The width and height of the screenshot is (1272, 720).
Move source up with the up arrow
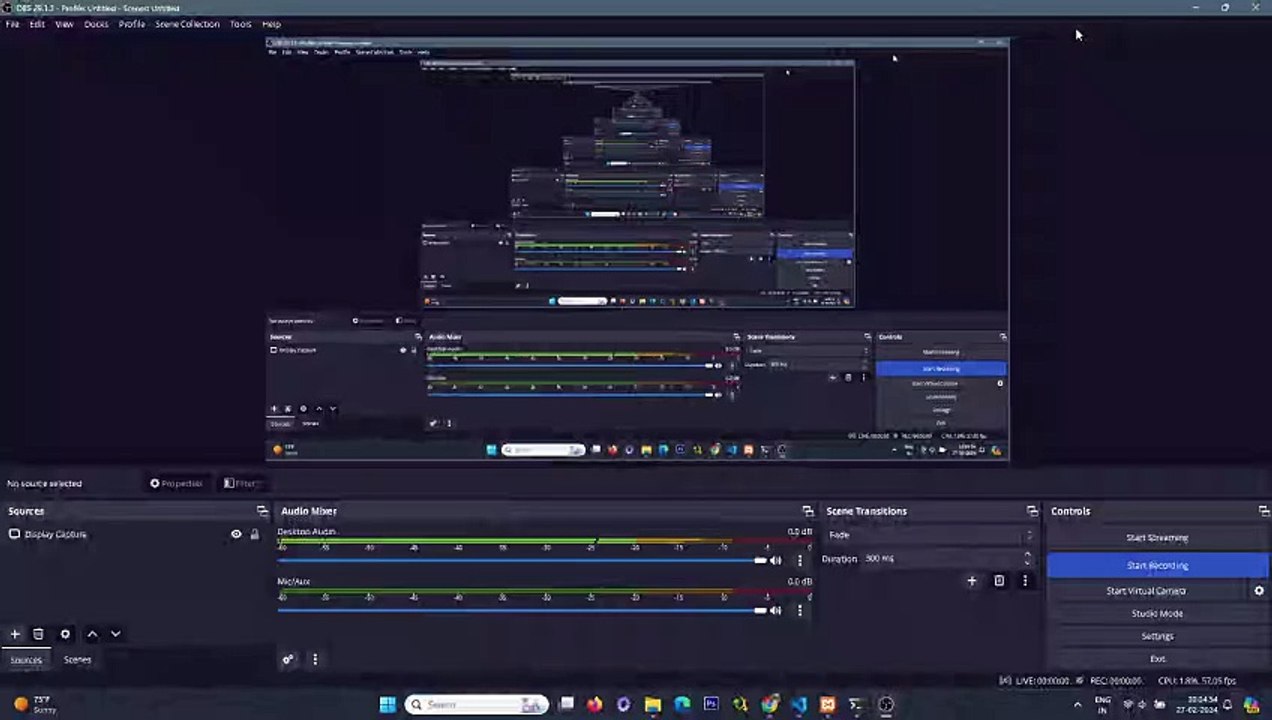[x=92, y=634]
